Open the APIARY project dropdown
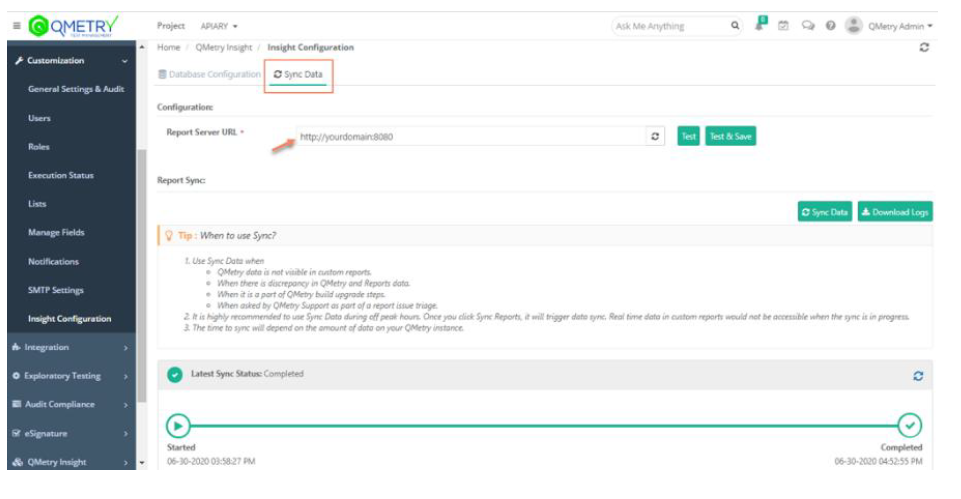Image resolution: width=961 pixels, height=499 pixels. click(x=219, y=26)
